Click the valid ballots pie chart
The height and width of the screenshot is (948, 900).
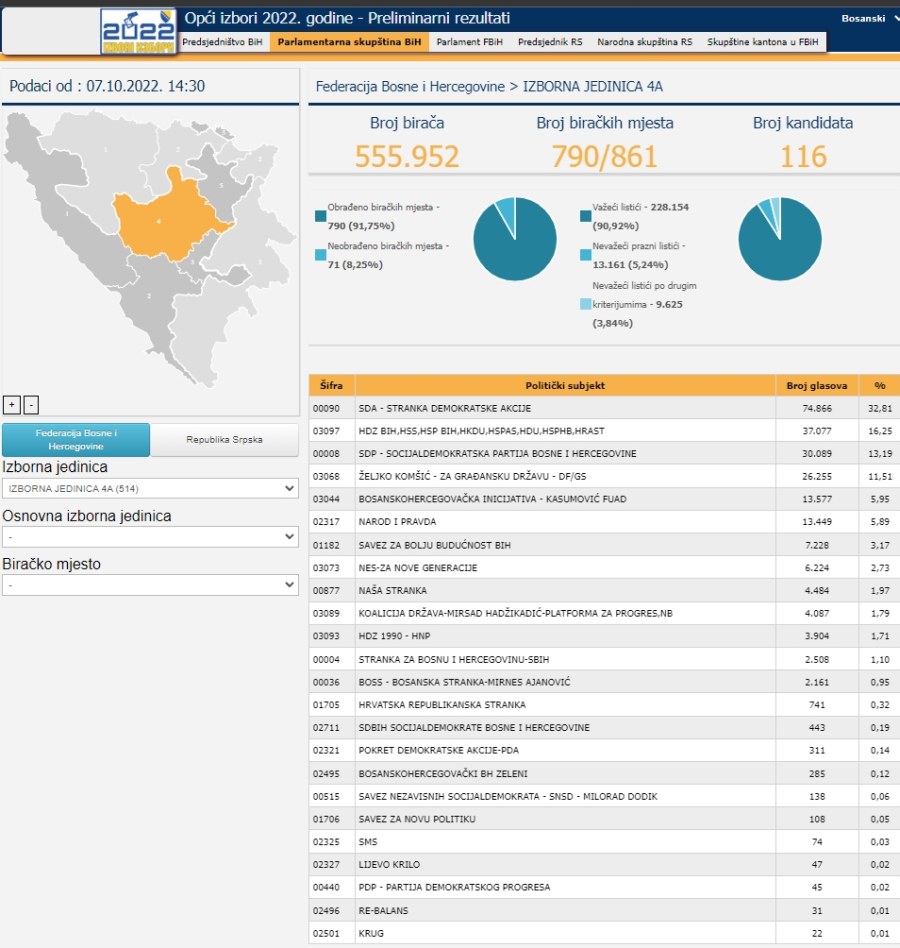779,238
